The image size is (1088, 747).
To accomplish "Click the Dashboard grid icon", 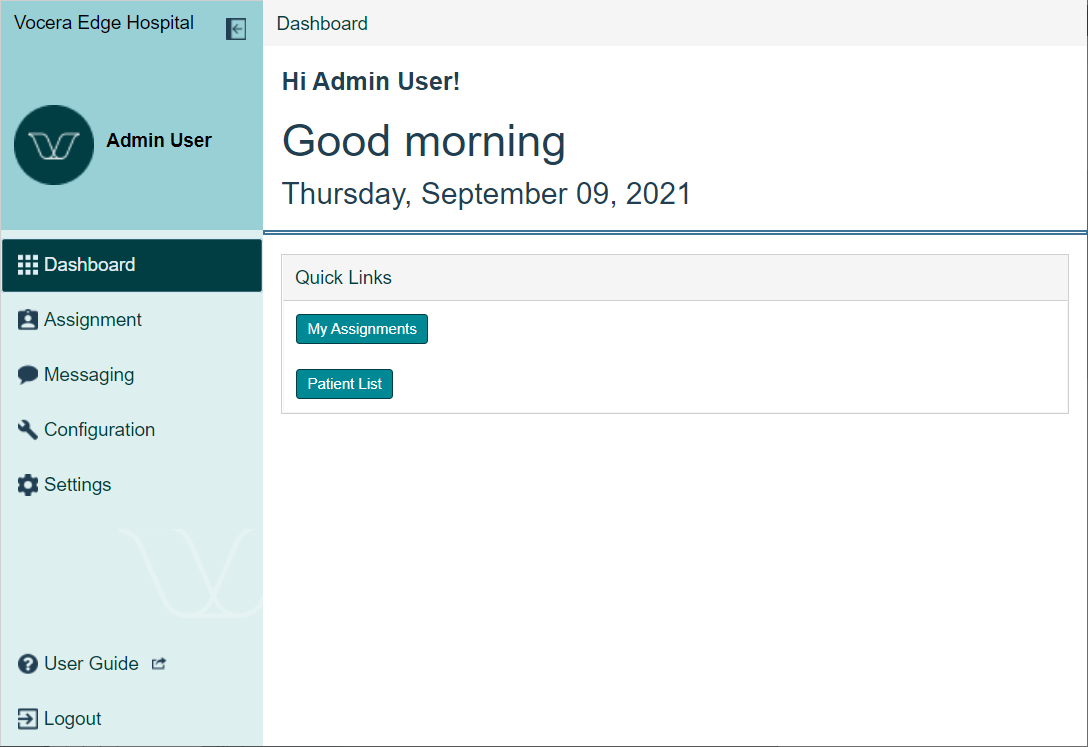I will pyautogui.click(x=28, y=265).
